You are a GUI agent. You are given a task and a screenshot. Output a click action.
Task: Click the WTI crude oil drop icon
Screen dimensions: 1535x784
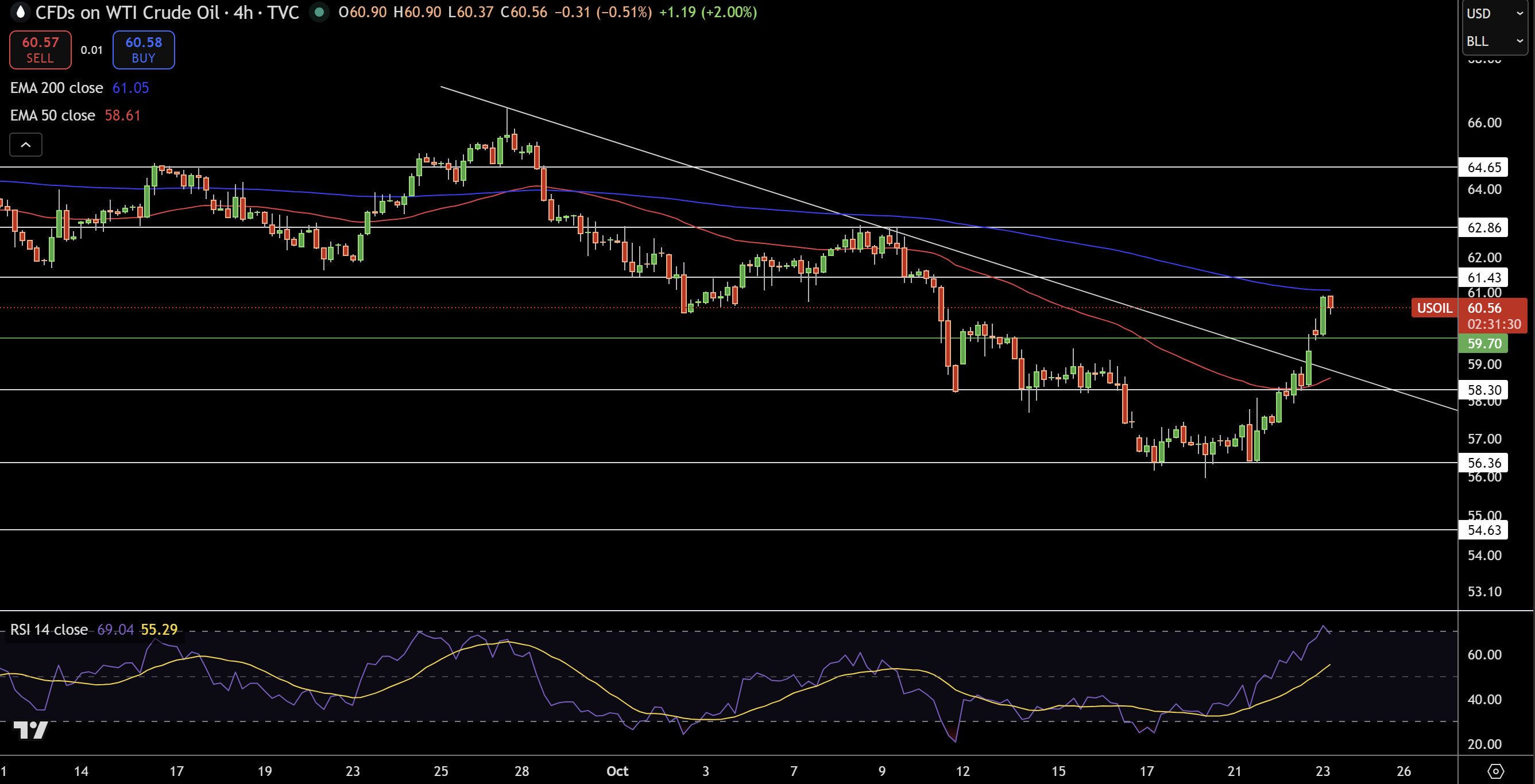(x=20, y=12)
